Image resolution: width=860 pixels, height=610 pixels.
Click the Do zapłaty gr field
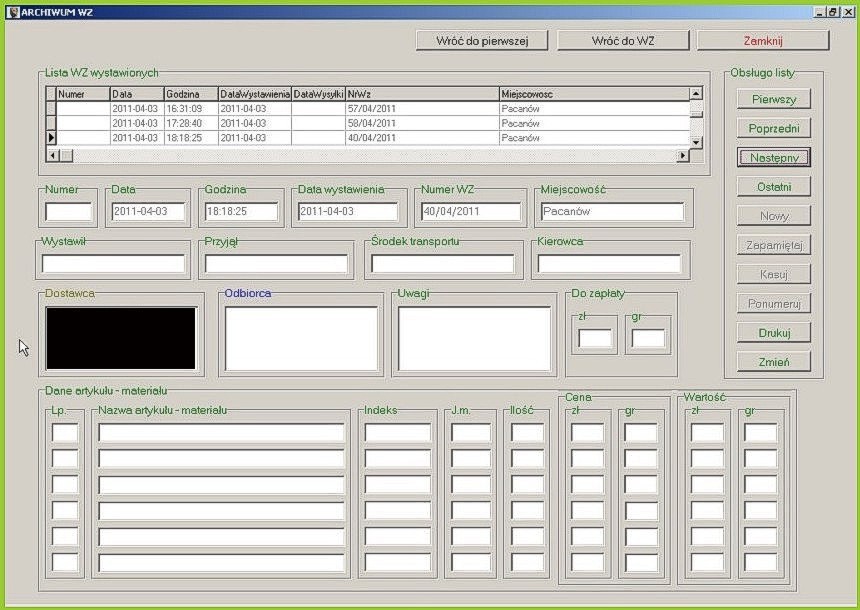(x=648, y=338)
